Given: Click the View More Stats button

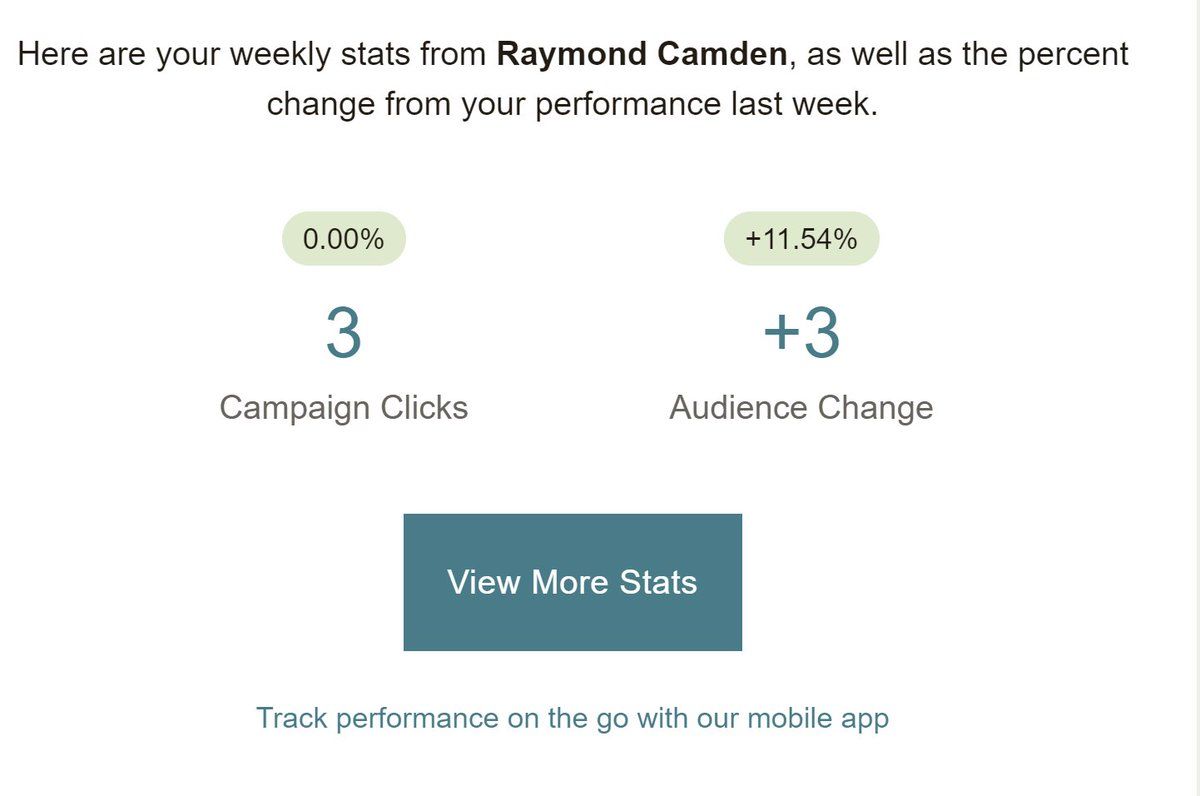Looking at the screenshot, I should point(572,582).
